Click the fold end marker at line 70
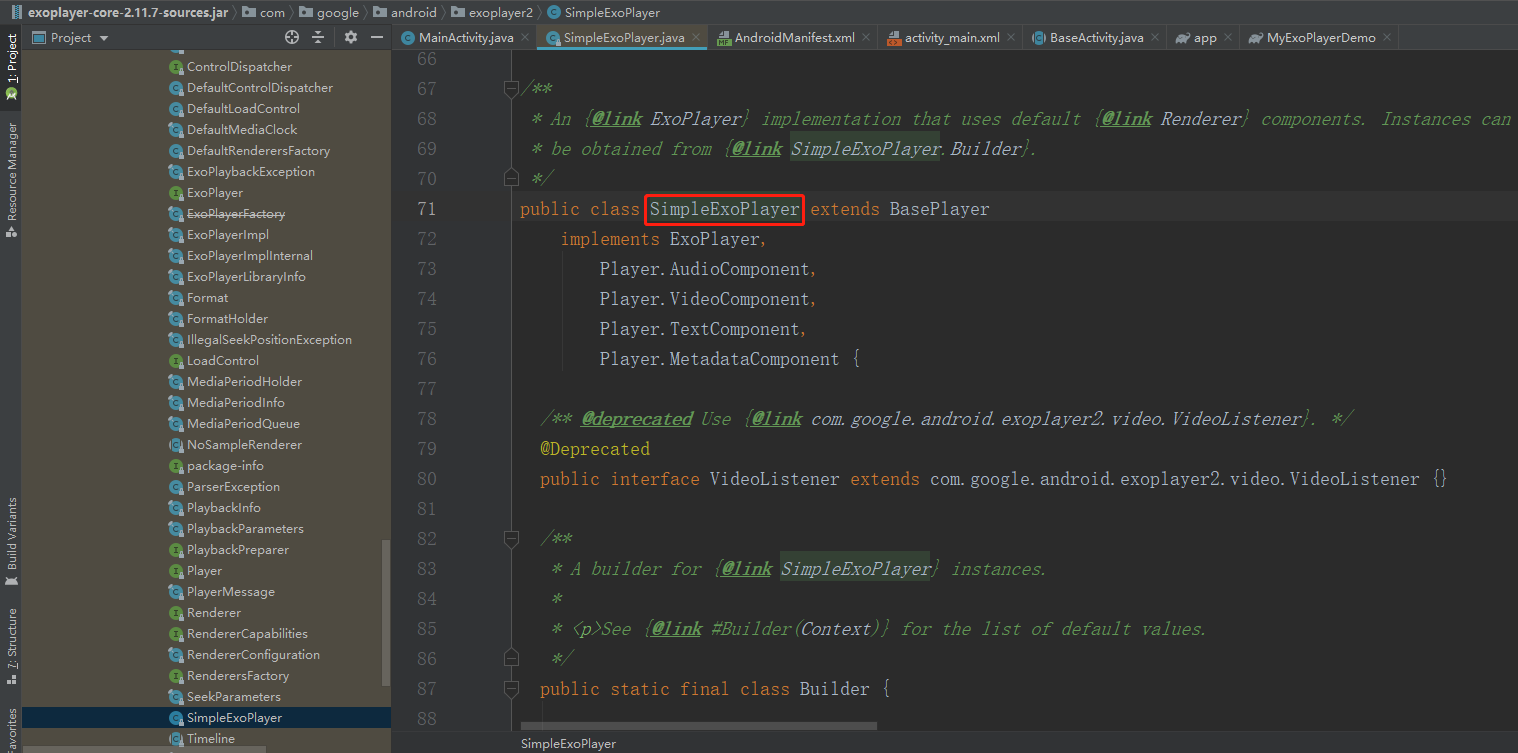The image size is (1518, 753). tap(511, 179)
